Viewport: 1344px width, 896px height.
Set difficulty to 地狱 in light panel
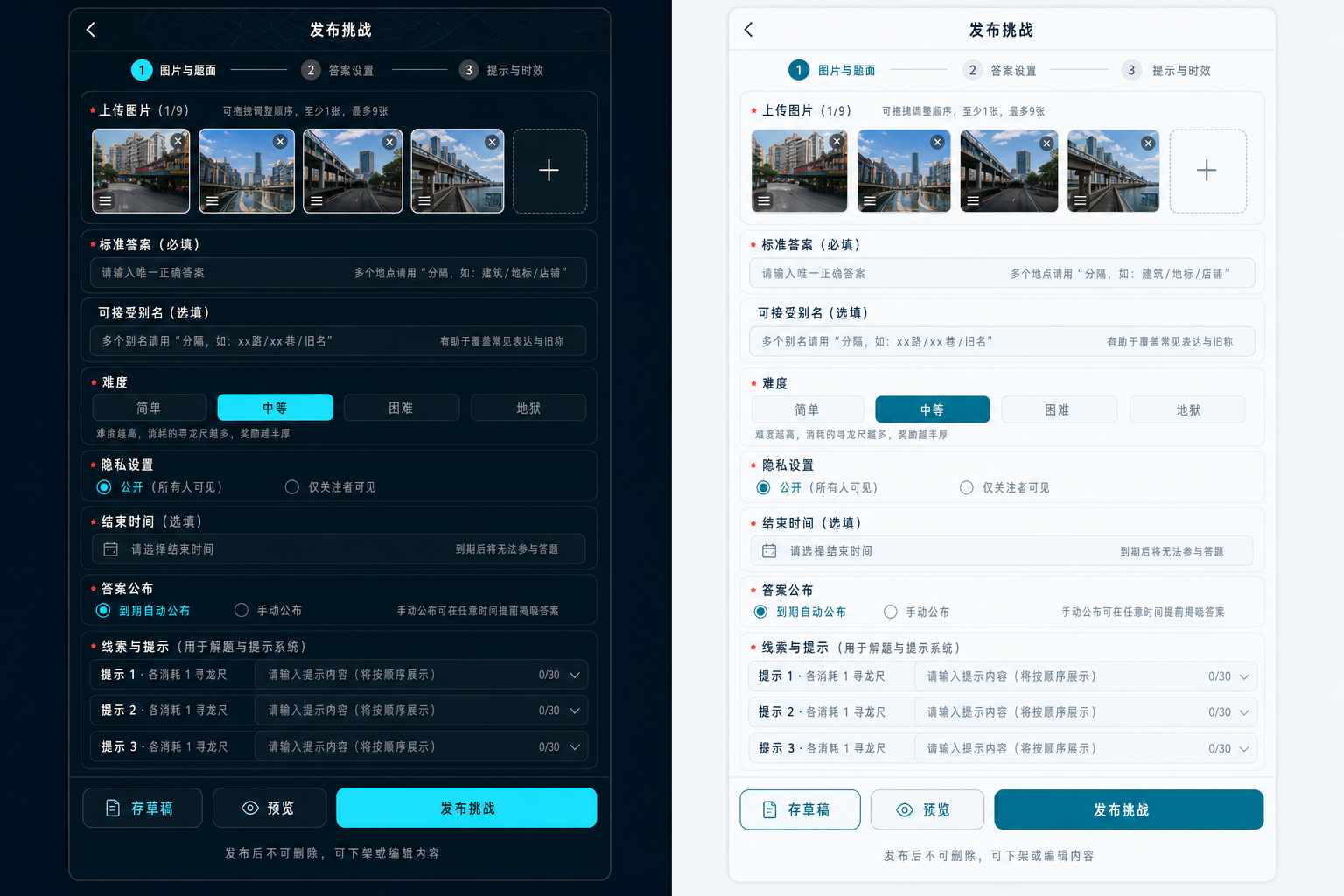[x=1187, y=409]
